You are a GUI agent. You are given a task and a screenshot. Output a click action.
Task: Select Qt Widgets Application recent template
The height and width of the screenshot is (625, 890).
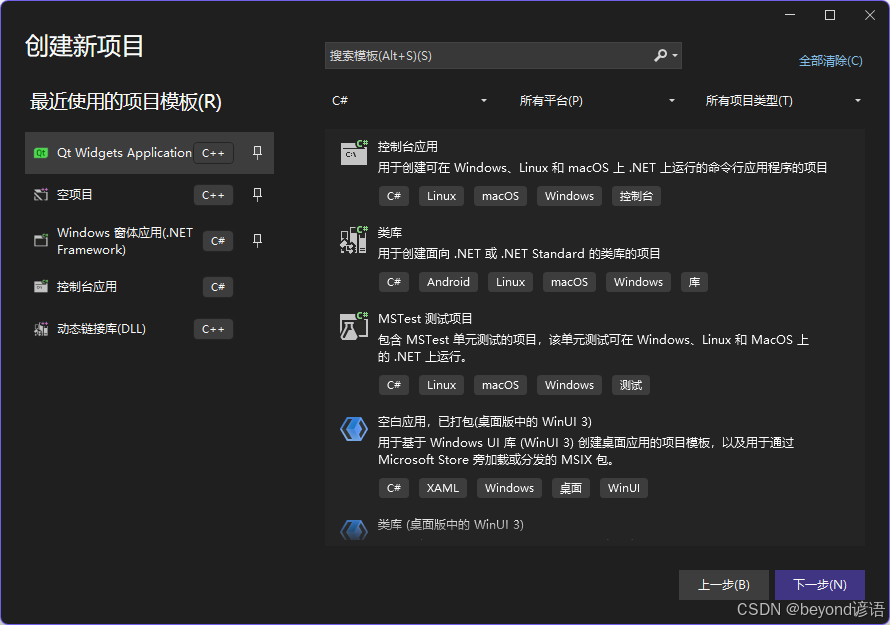pyautogui.click(x=149, y=153)
